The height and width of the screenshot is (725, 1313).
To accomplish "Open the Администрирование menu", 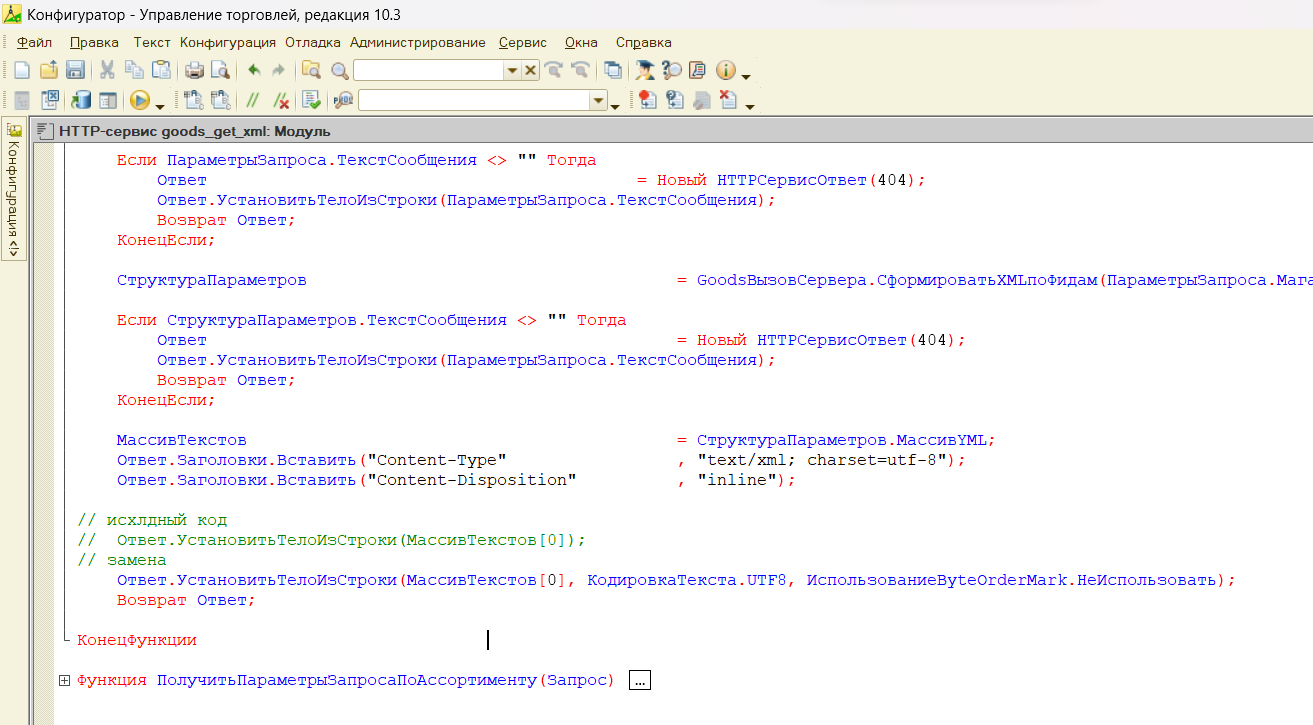I will coord(418,42).
